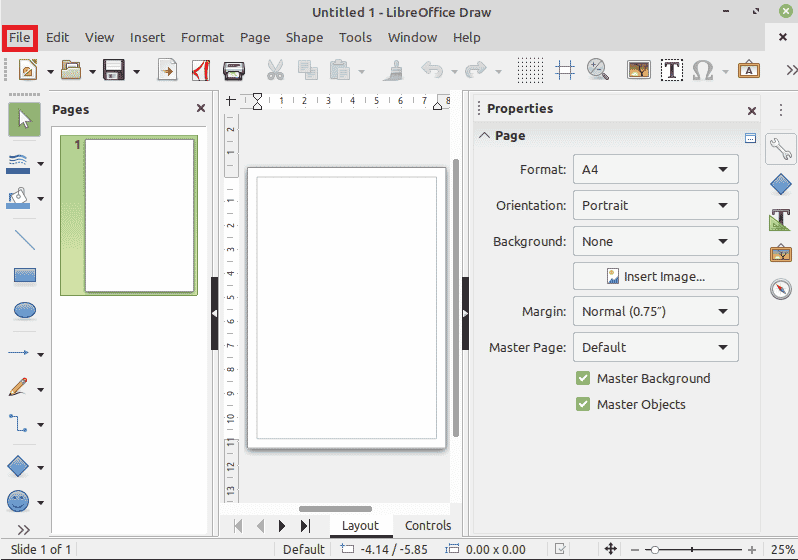Open the View menu

(99, 38)
